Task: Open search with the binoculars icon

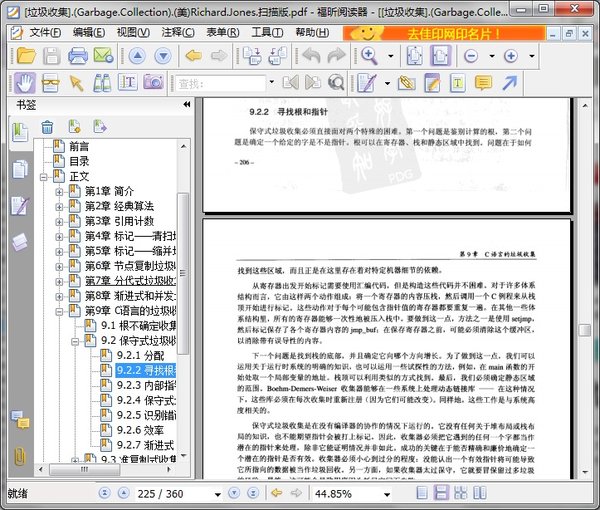Action: pyautogui.click(x=102, y=83)
